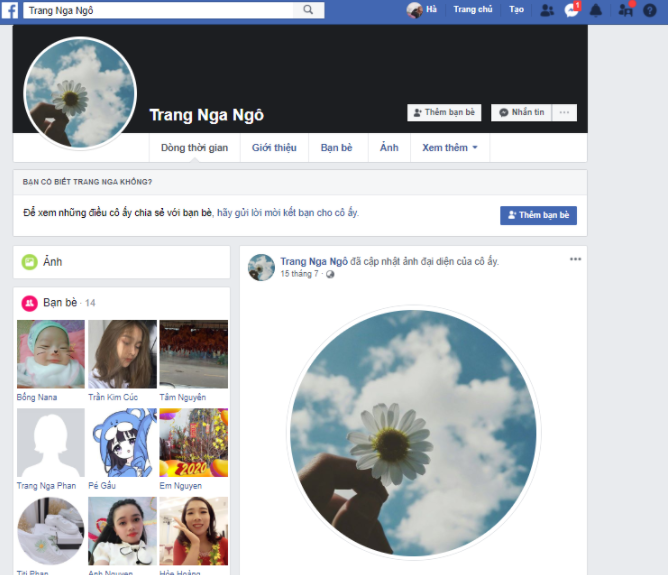The image size is (668, 575).
Task: Click the Nhắn tin button
Action: [521, 112]
